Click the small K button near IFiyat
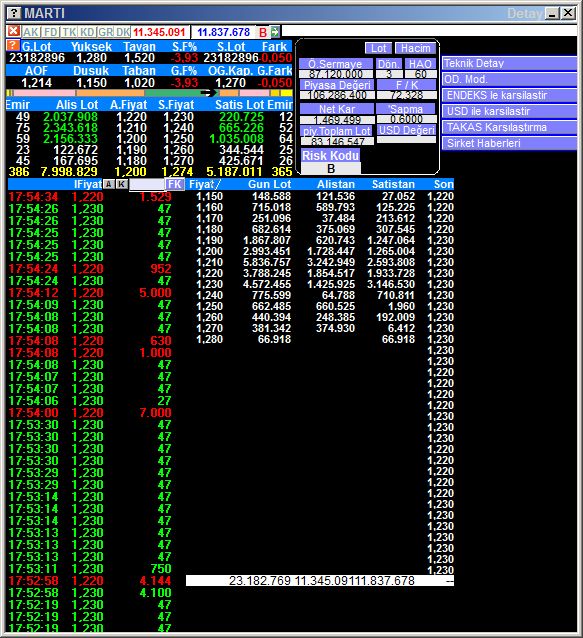This screenshot has height=638, width=583. point(121,184)
